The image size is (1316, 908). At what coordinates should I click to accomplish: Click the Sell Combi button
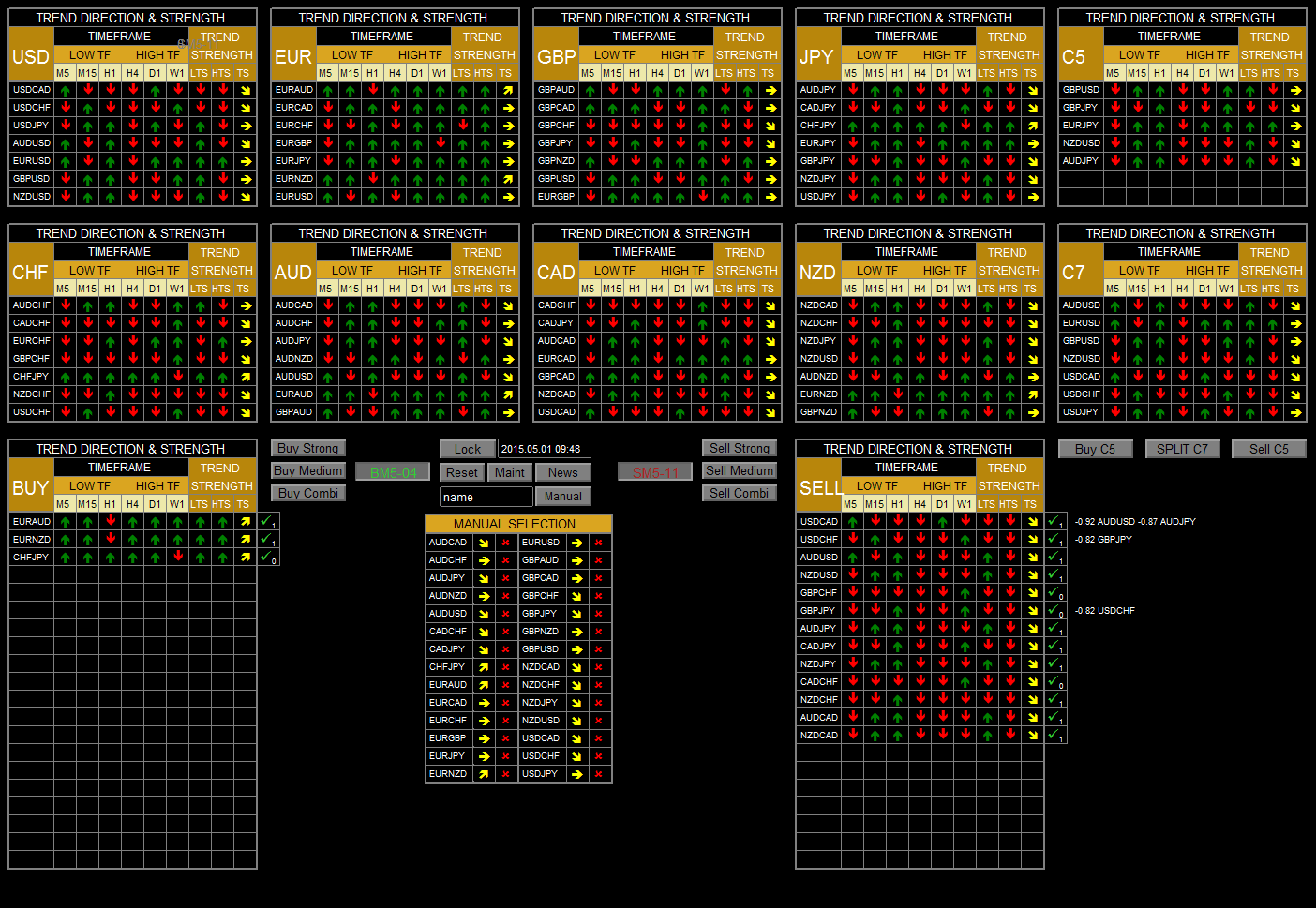click(740, 494)
